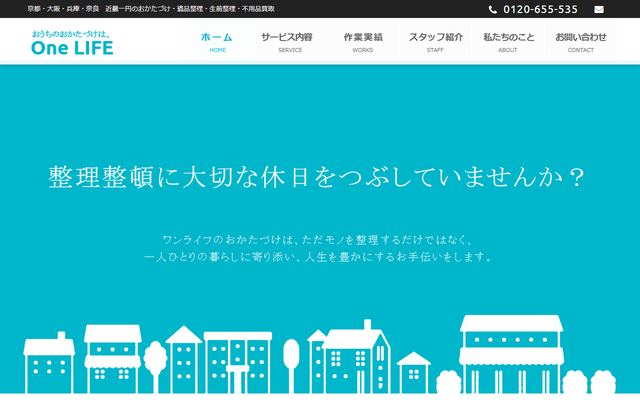Open スタッフ紹介 STAFF menu item
This screenshot has width=640, height=400.
pyautogui.click(x=436, y=42)
